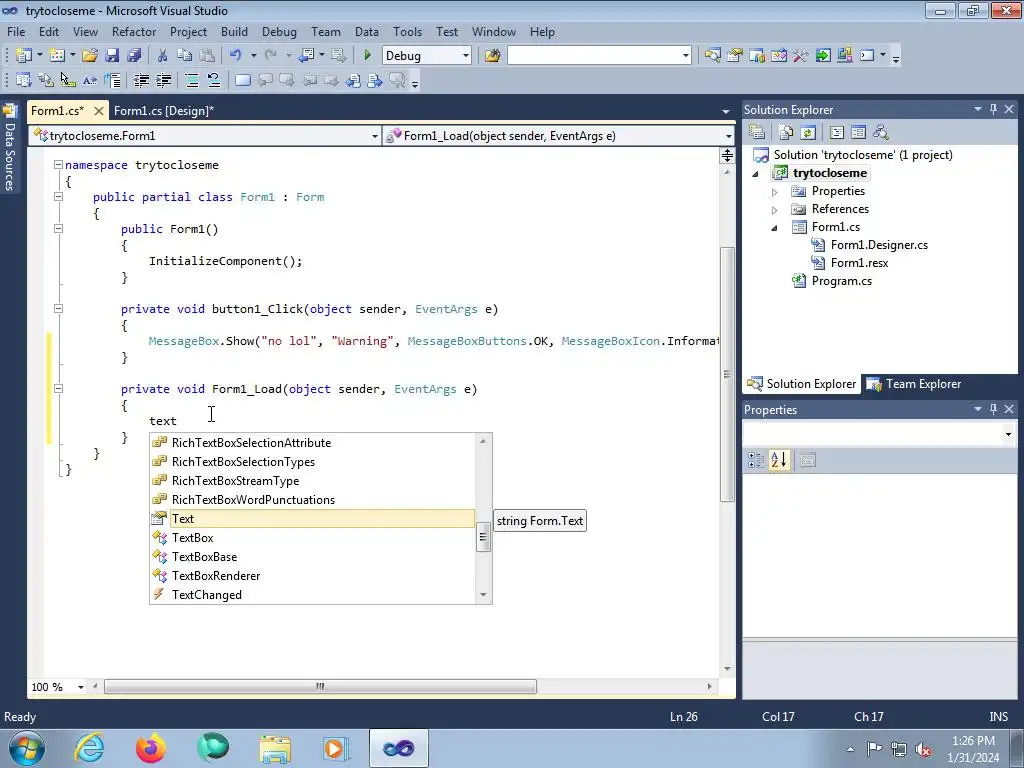
Task: Click the Undo arrow icon
Action: point(236,56)
